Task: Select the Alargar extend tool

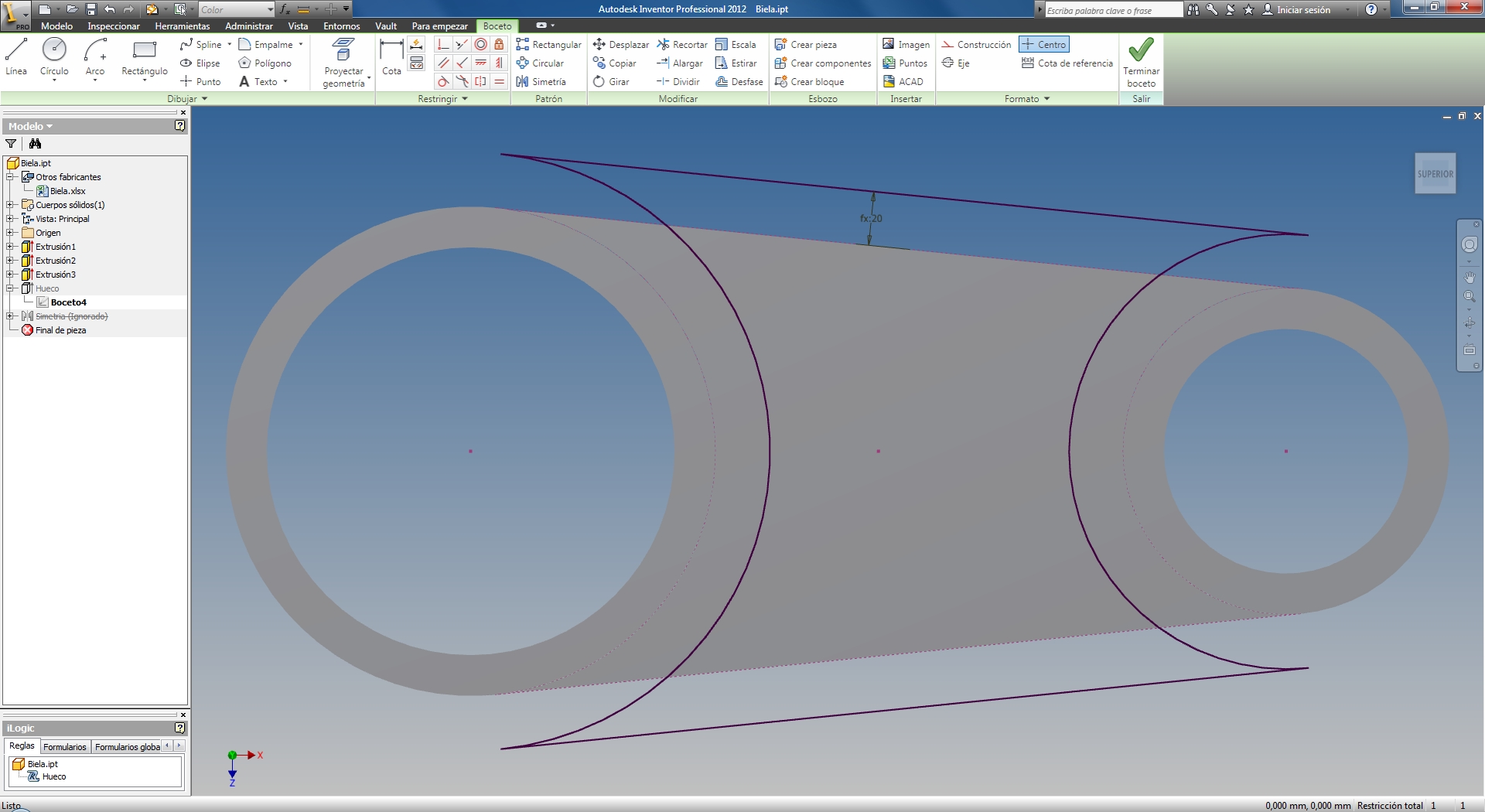Action: click(x=679, y=63)
